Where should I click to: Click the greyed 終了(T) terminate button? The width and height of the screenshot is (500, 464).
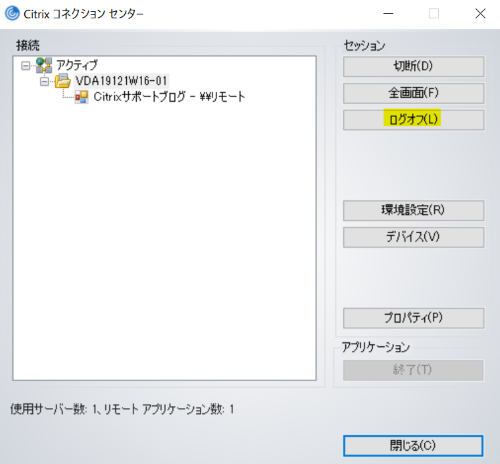[413, 370]
